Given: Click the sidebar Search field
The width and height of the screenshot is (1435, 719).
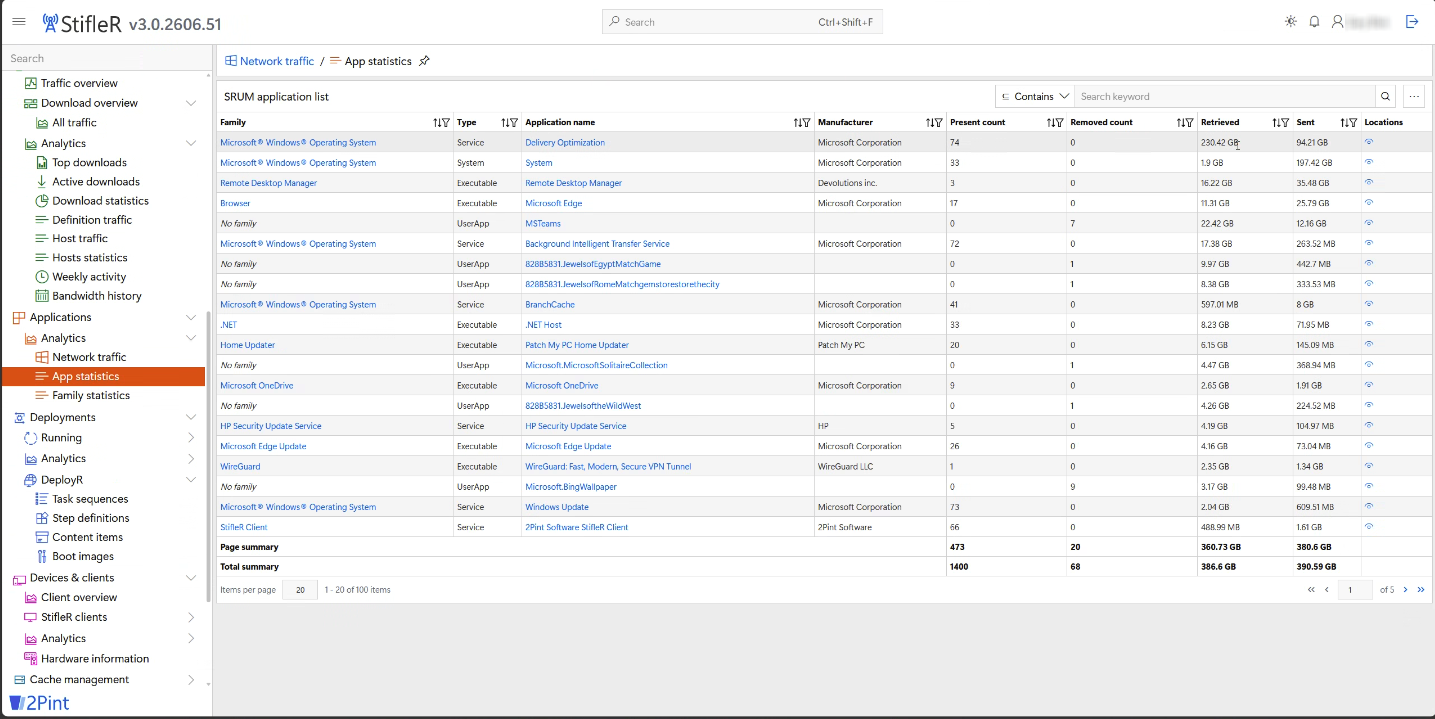Looking at the screenshot, I should tap(106, 58).
